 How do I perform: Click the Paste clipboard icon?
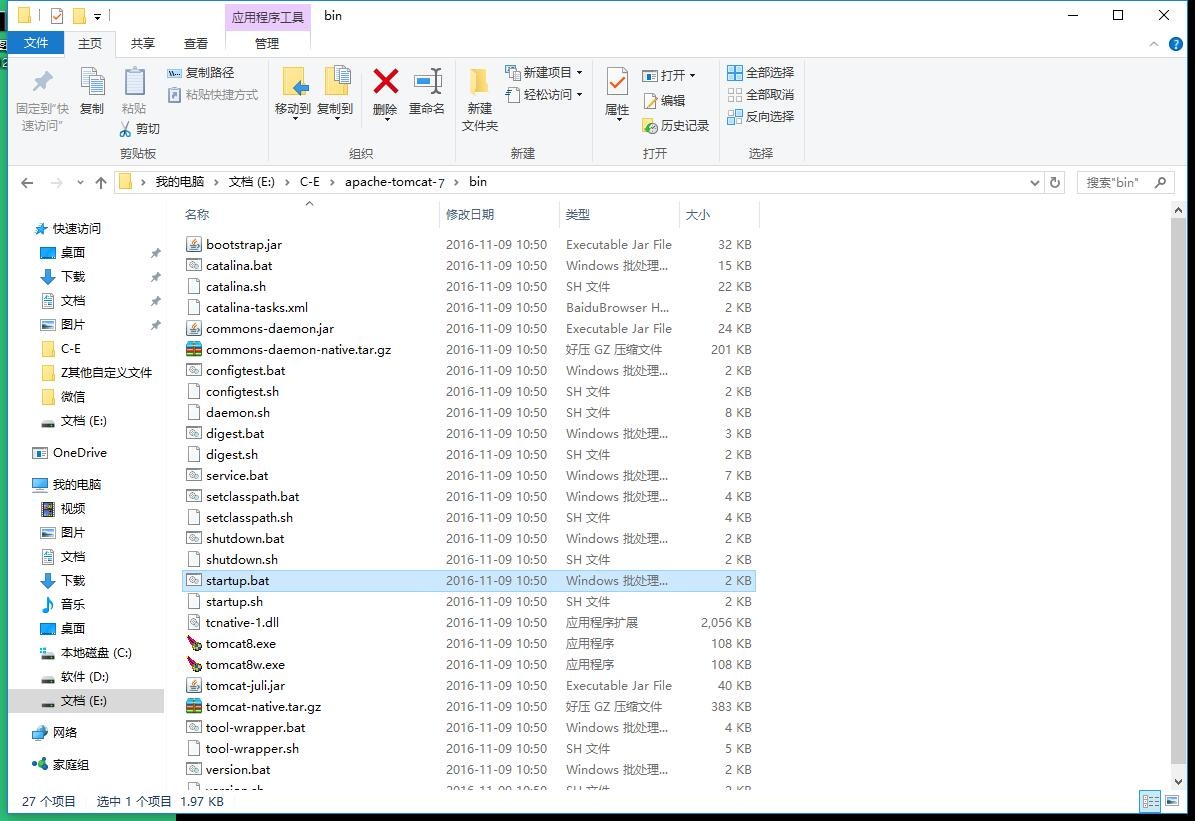click(134, 82)
